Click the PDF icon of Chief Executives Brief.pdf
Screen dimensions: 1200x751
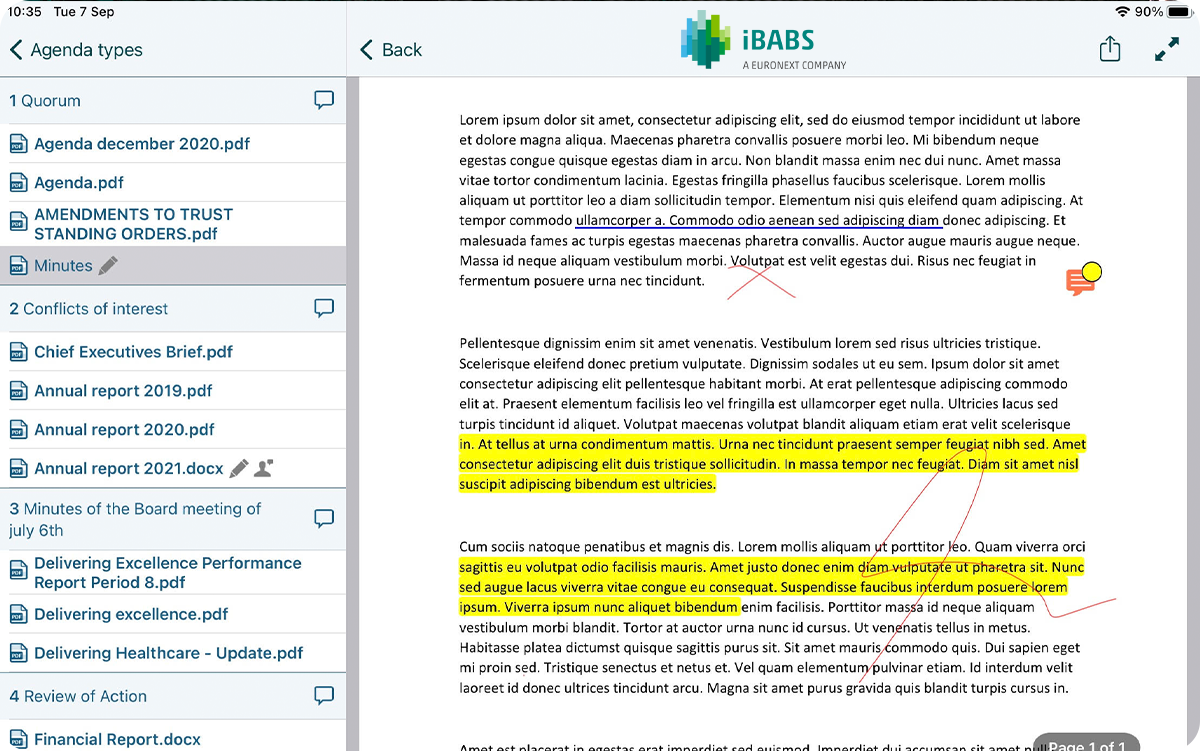18,353
